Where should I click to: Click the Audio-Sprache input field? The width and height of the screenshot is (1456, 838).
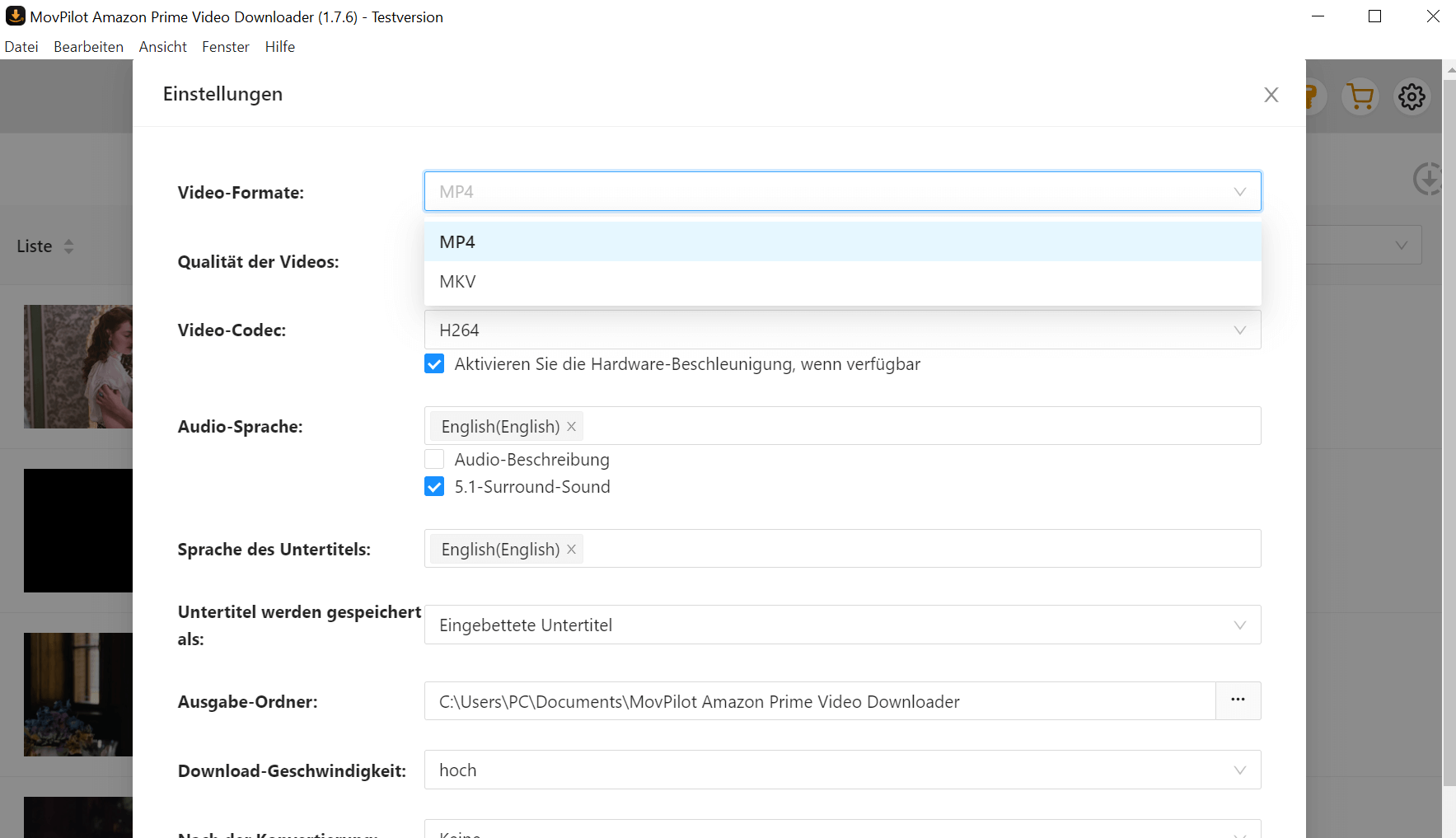tap(842, 426)
